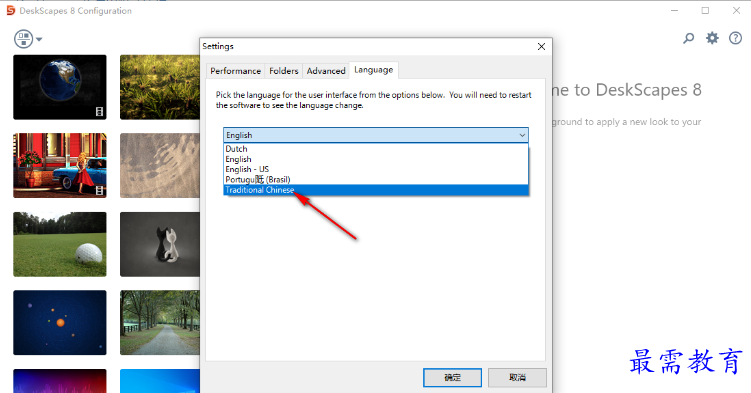Cancel with the 取消 button
This screenshot has width=751, height=393.
click(517, 377)
